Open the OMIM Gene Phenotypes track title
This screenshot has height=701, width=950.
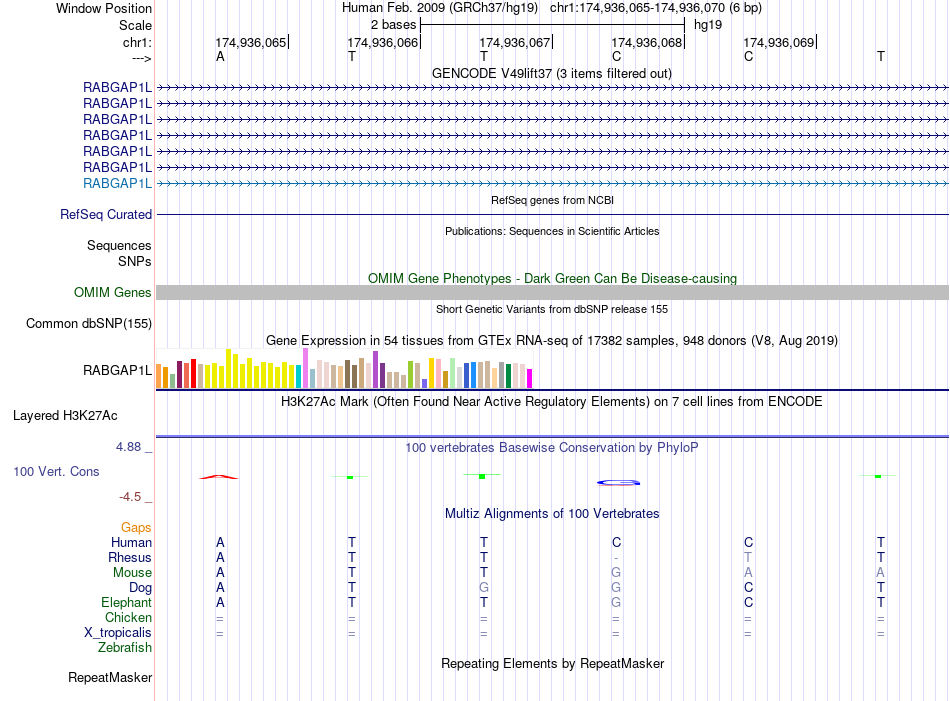(552, 278)
